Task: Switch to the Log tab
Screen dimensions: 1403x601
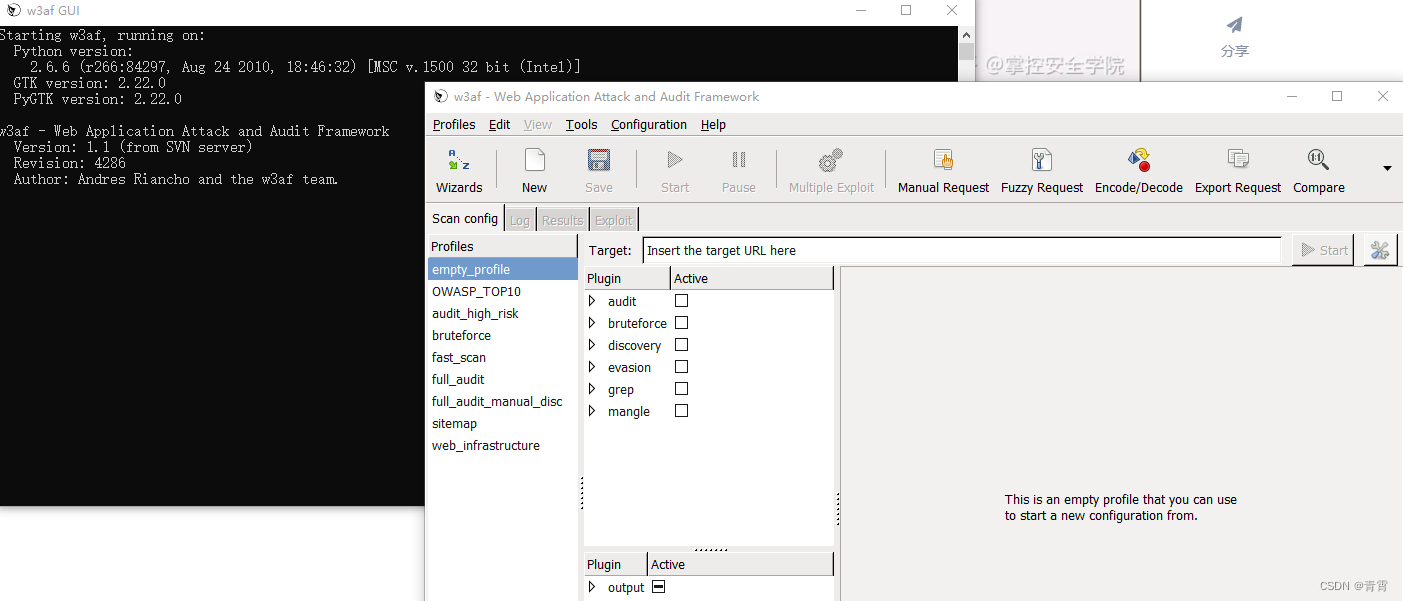Action: coord(520,220)
